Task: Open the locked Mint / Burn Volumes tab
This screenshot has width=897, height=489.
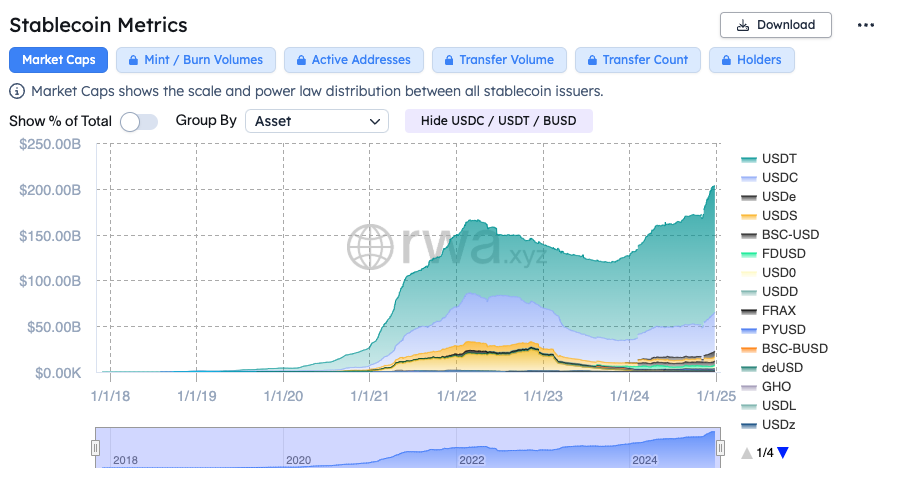Action: pyautogui.click(x=196, y=60)
